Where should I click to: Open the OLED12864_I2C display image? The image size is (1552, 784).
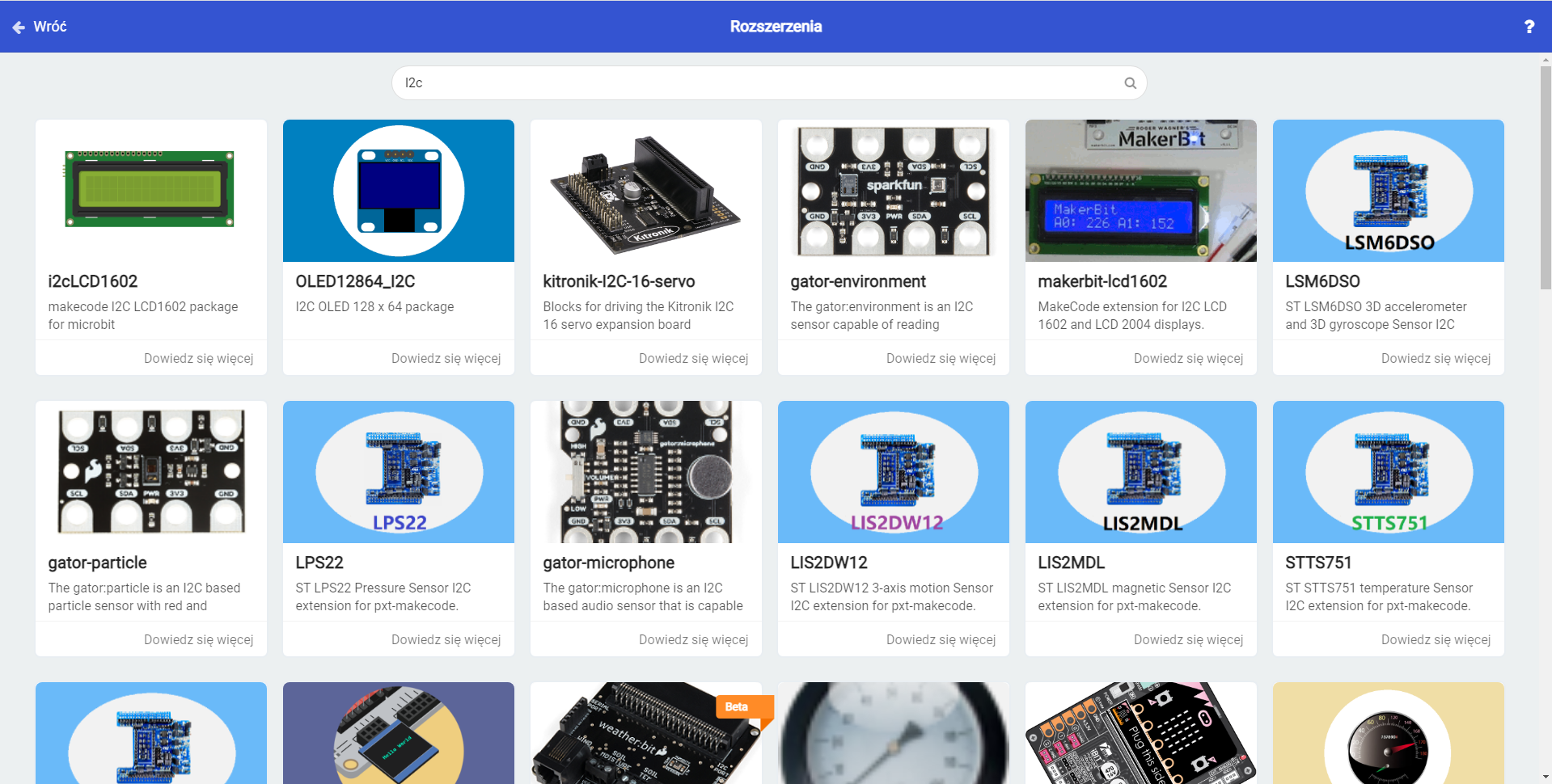(x=399, y=191)
